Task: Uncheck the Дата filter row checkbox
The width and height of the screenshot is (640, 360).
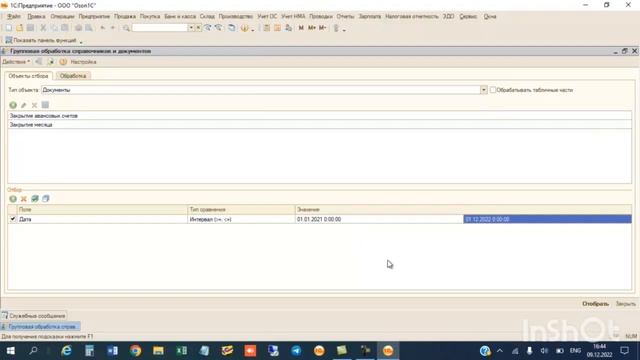Action: click(x=13, y=219)
